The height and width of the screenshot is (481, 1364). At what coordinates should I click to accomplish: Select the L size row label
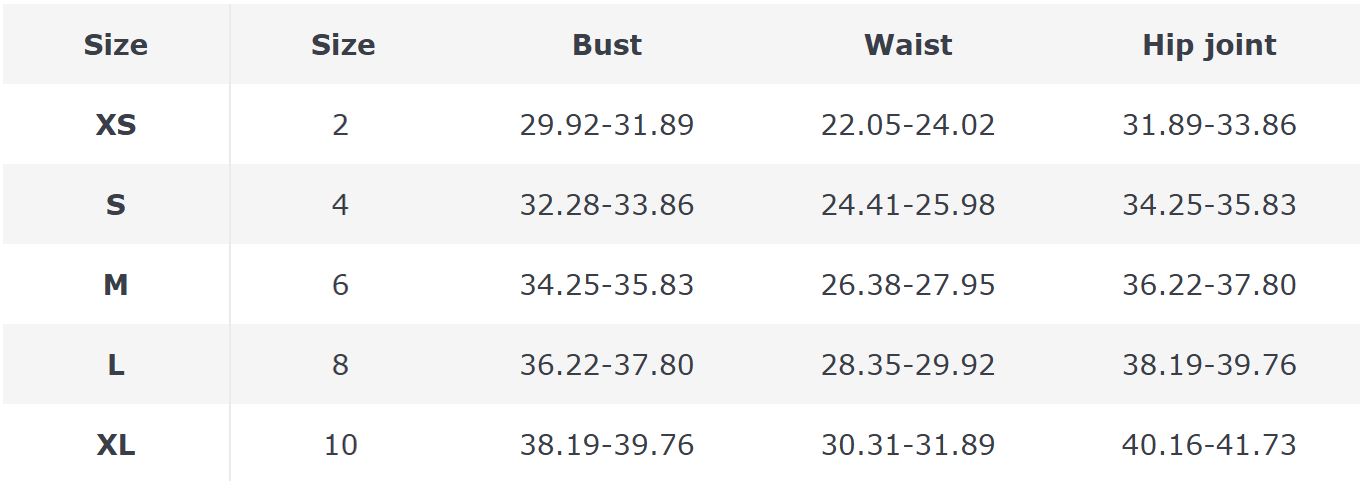[x=116, y=365]
